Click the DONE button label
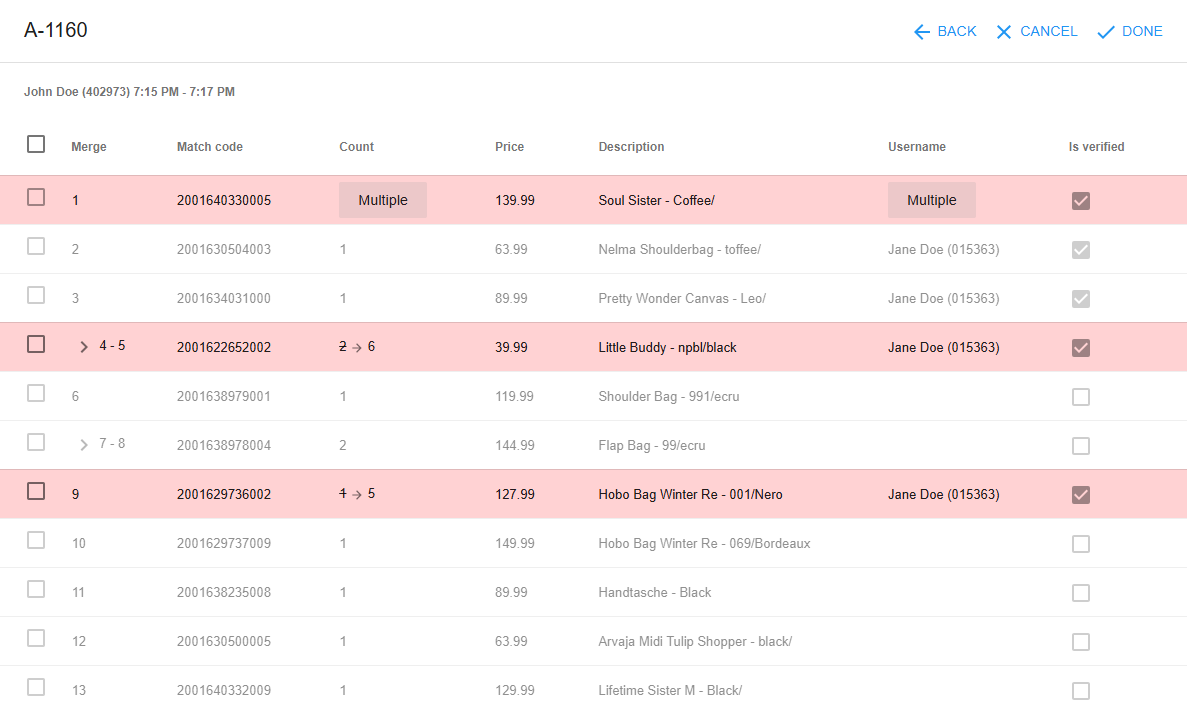Viewport: 1187px width, 708px height. (1142, 32)
